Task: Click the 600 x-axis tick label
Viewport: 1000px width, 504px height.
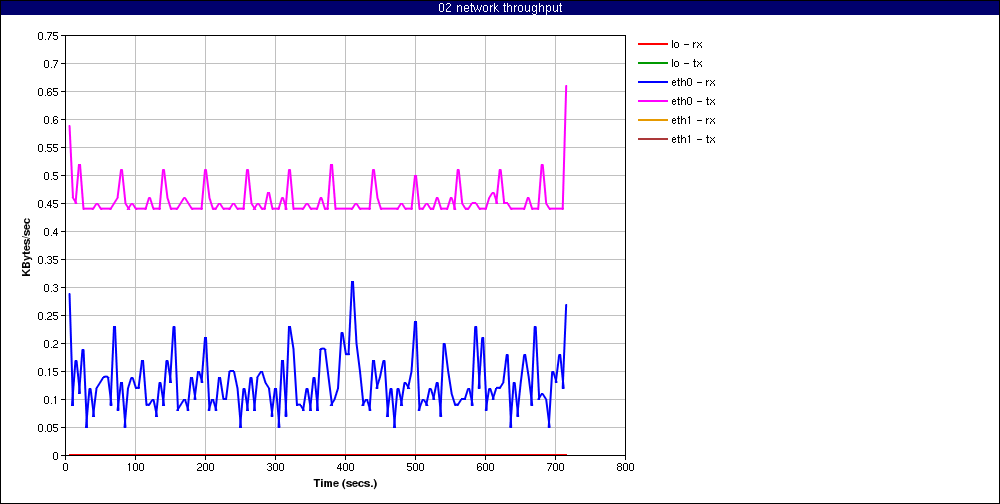Action: click(x=485, y=467)
